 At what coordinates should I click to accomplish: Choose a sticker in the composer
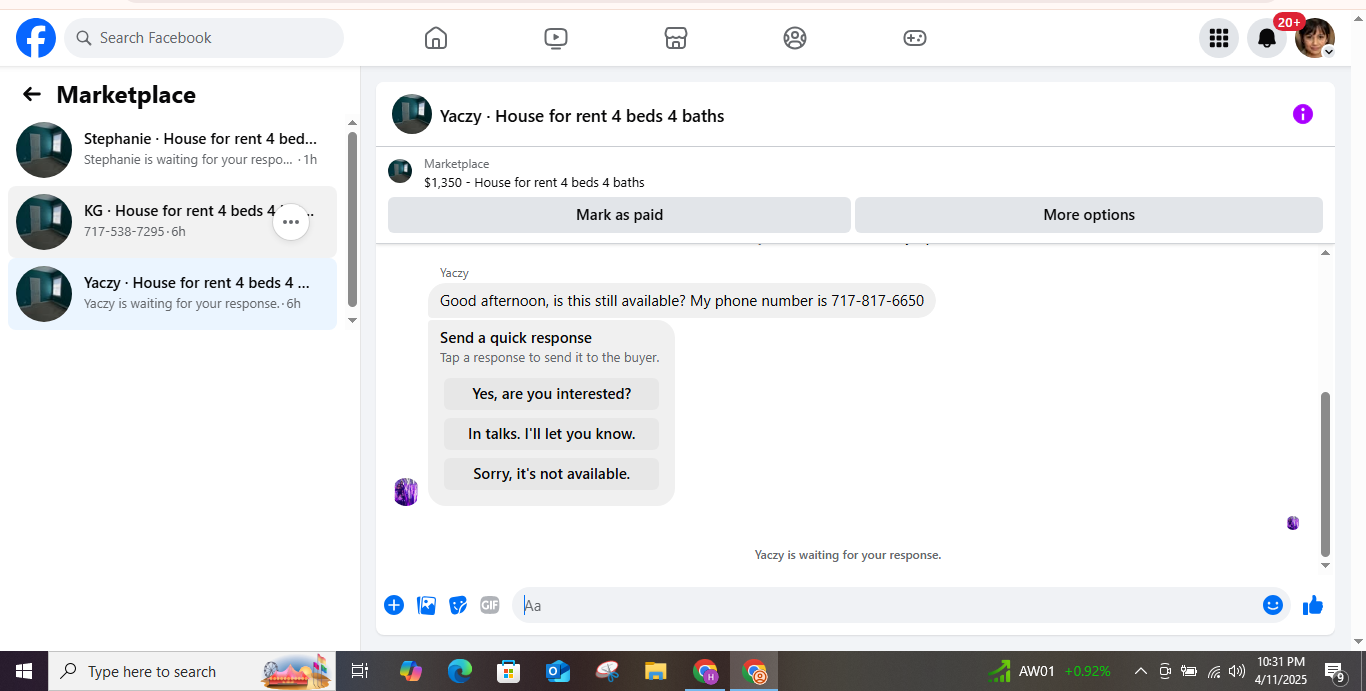point(458,605)
